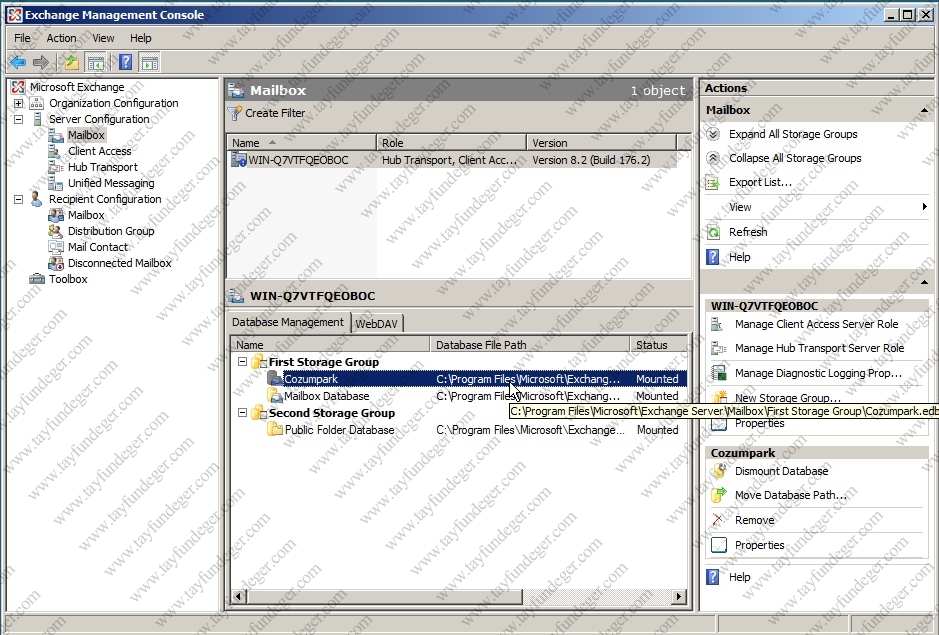939x635 pixels.
Task: Select the Public Folder Database row name
Action: click(340, 430)
